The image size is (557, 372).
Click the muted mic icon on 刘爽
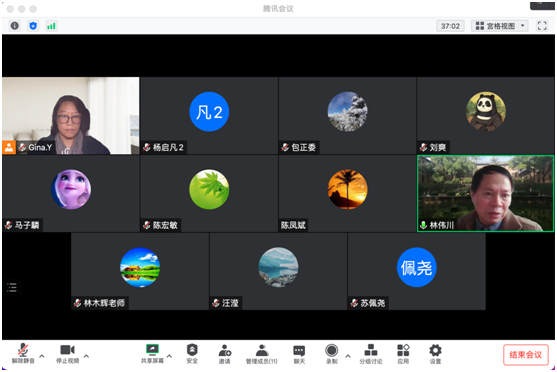pos(423,147)
